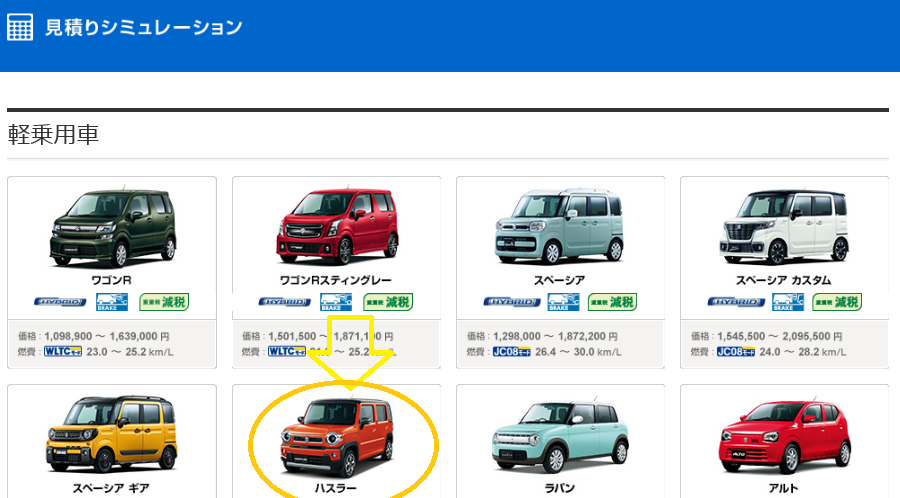This screenshot has height=498, width=900.
Task: Open the red アルト car image
Action: [x=784, y=437]
